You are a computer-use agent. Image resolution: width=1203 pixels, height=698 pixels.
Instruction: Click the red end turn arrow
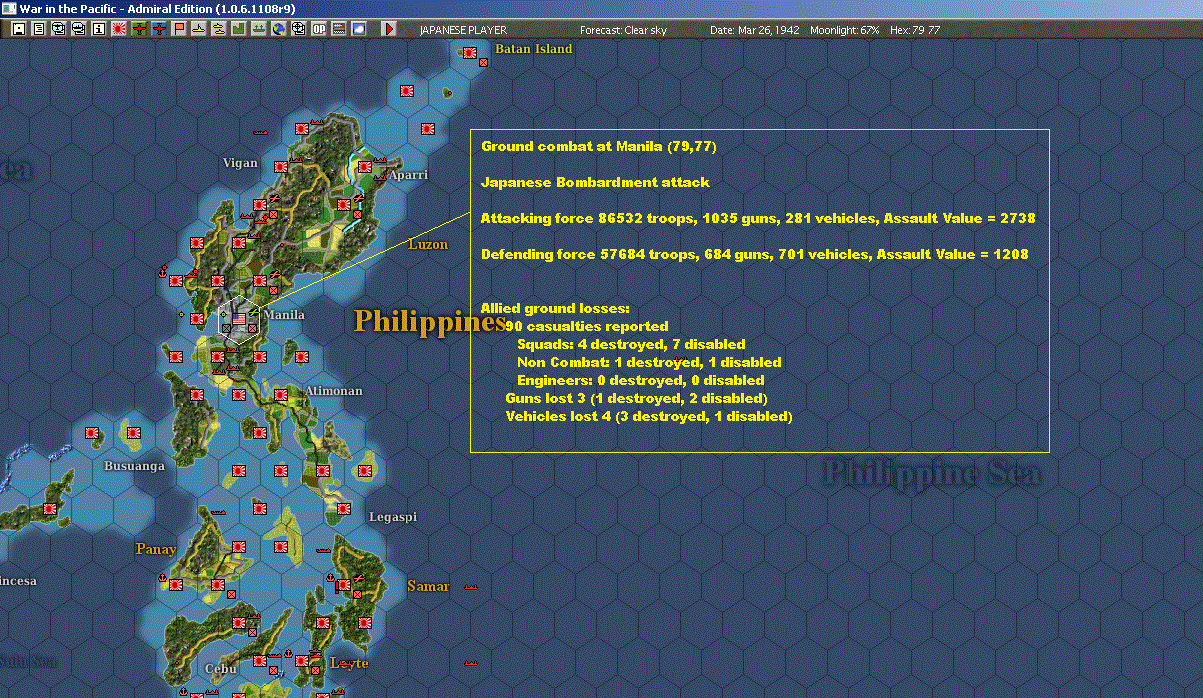click(390, 29)
